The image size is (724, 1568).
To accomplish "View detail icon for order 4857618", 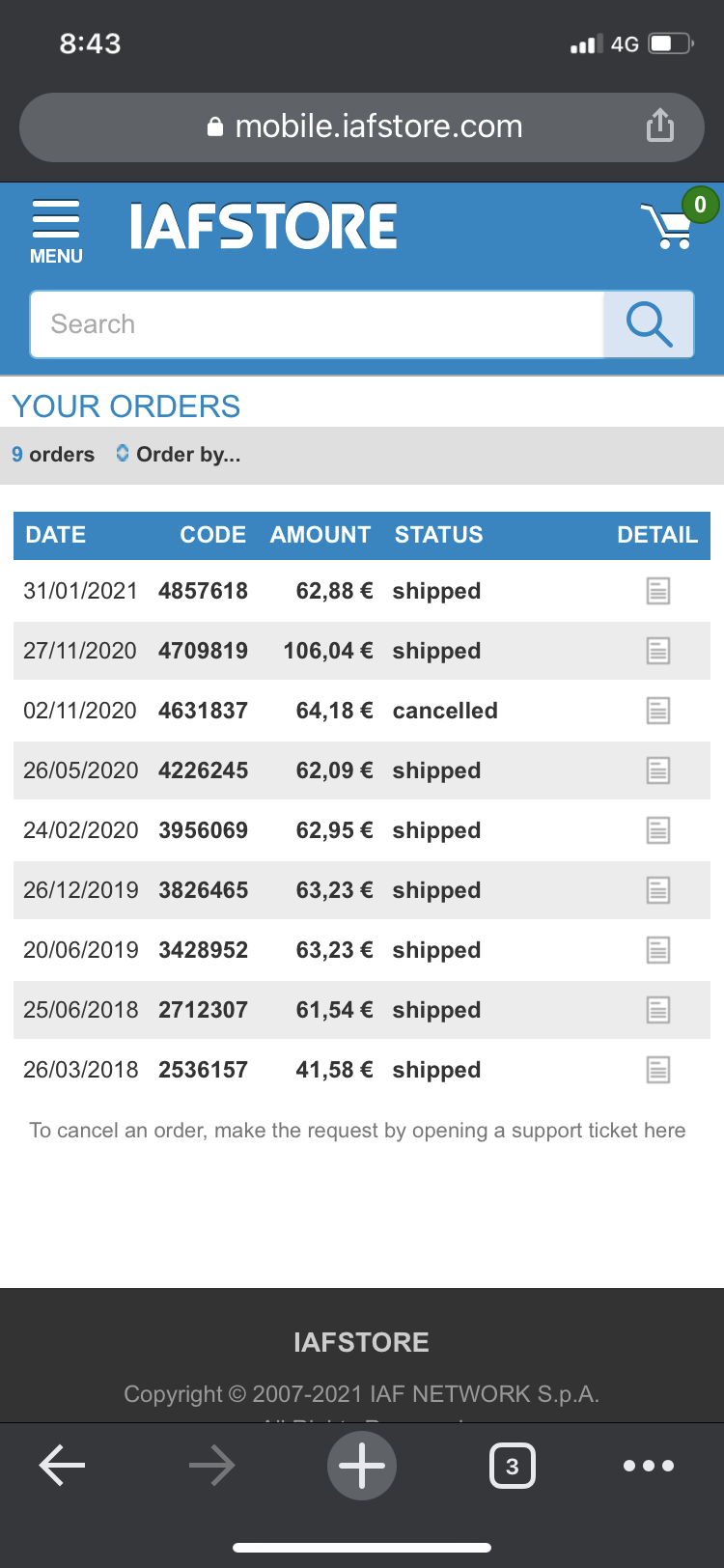I will coord(658,591).
